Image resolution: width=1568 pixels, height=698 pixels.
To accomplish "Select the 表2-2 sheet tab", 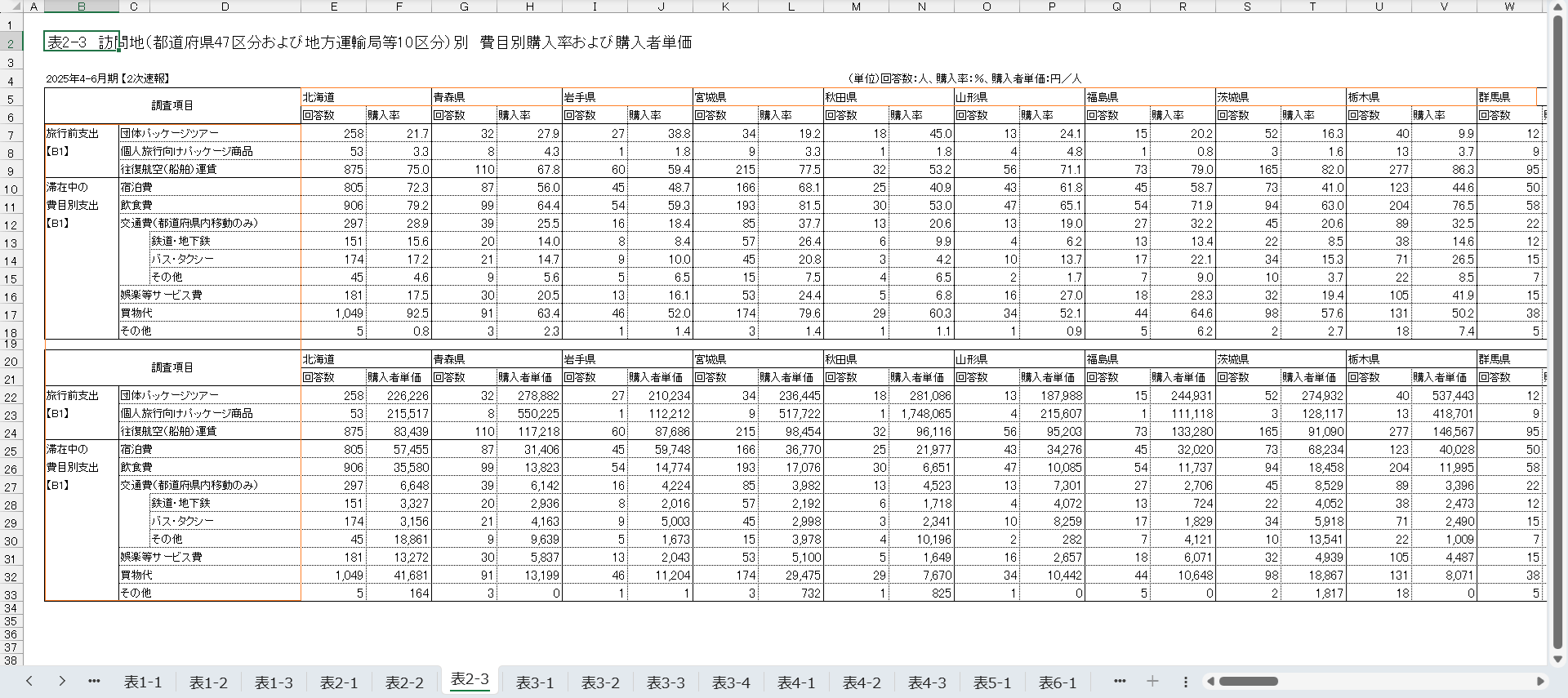I will 404,682.
